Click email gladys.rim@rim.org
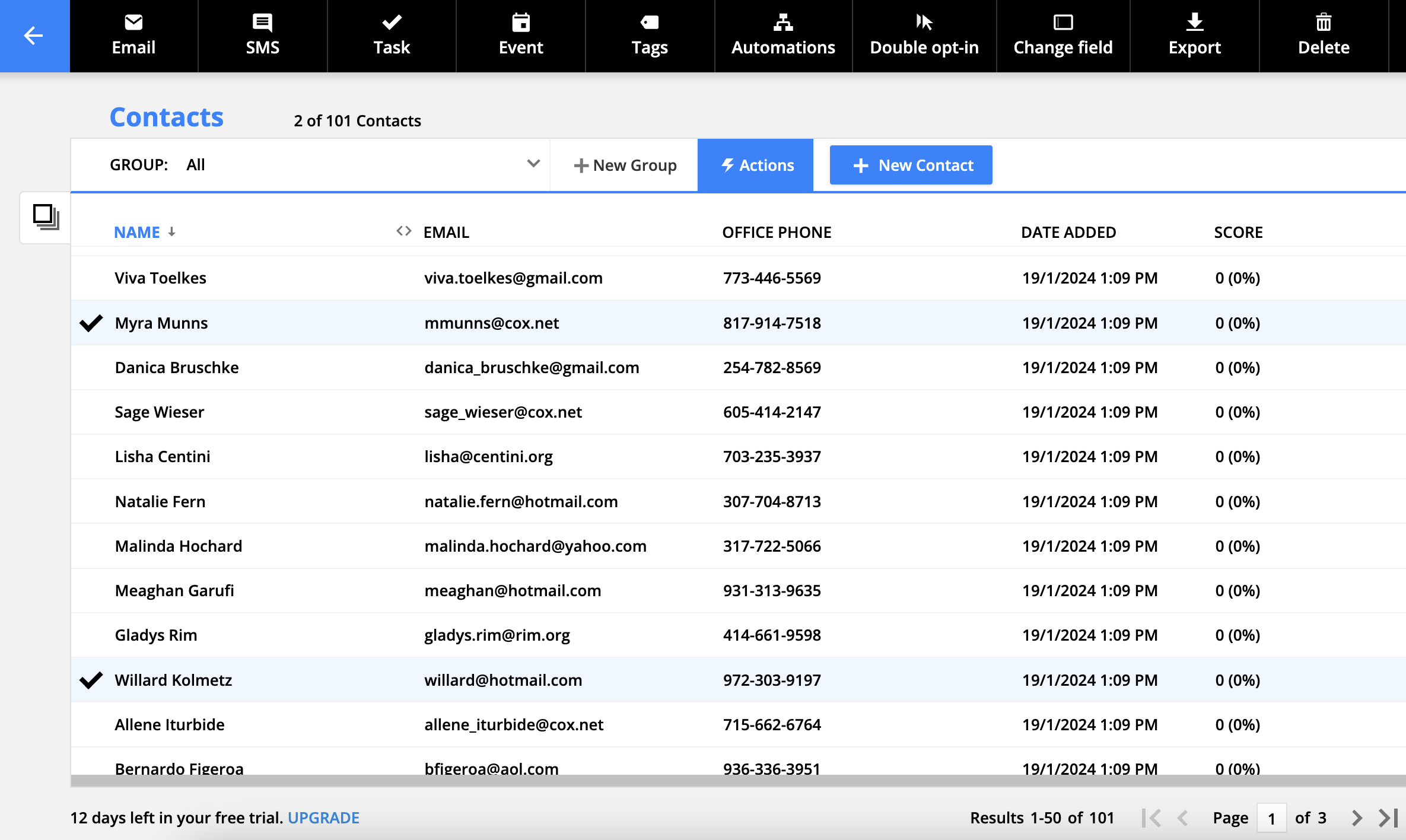This screenshot has height=840, width=1406. tap(497, 635)
